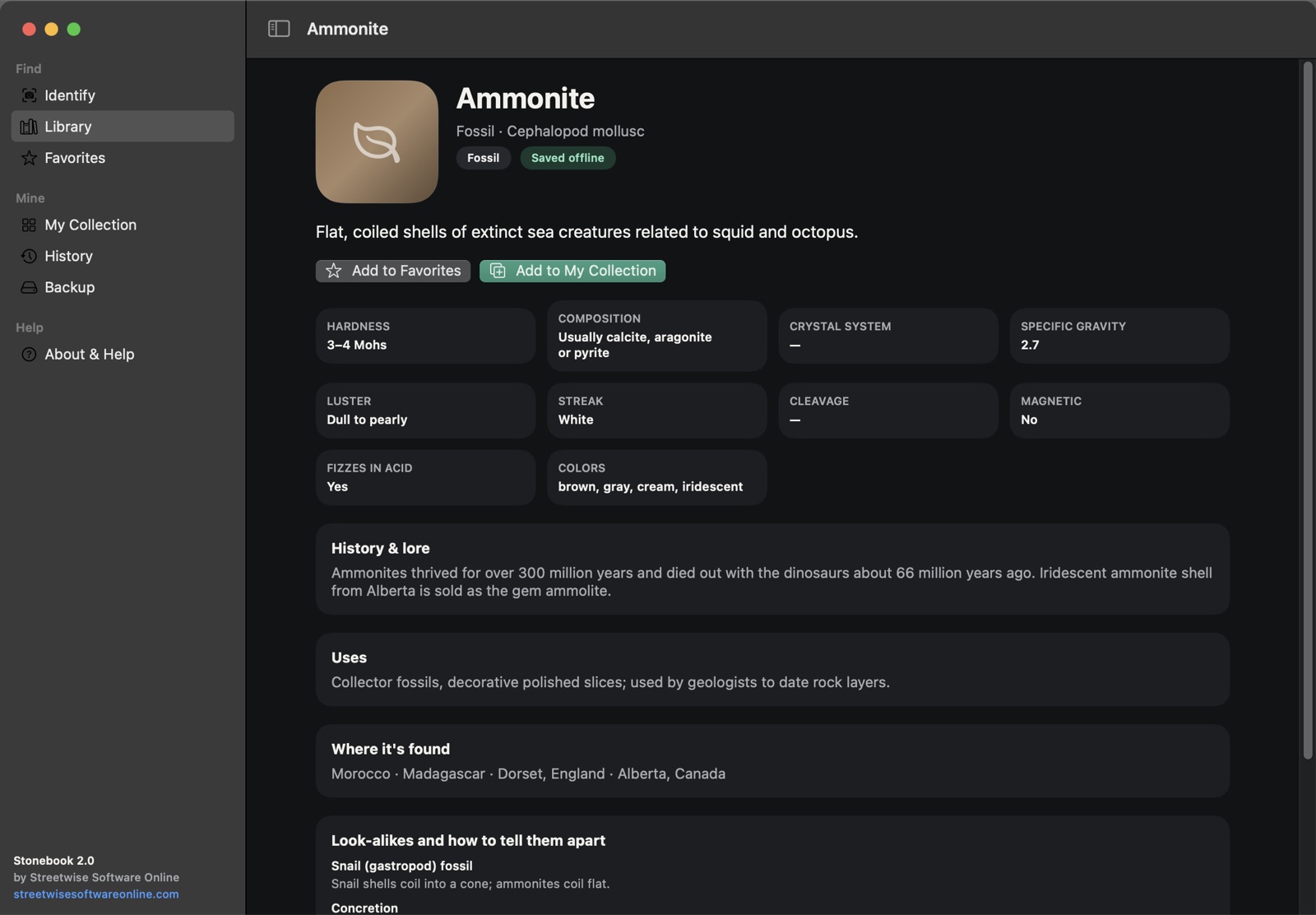
Task: Open the Backup section
Action: (123, 287)
